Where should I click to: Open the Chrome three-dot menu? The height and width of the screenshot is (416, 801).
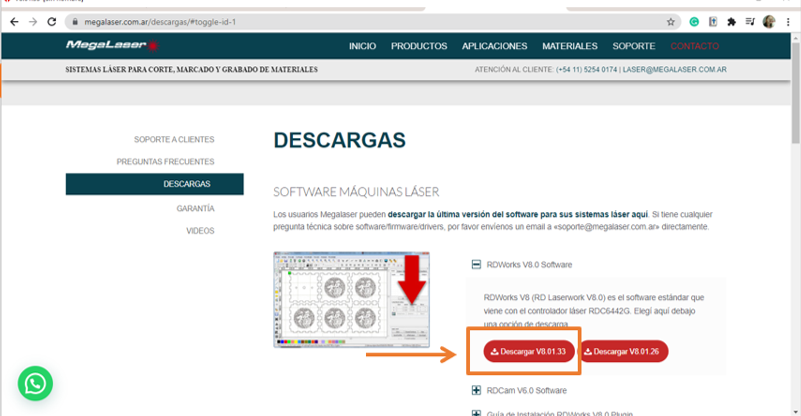pyautogui.click(x=788, y=21)
